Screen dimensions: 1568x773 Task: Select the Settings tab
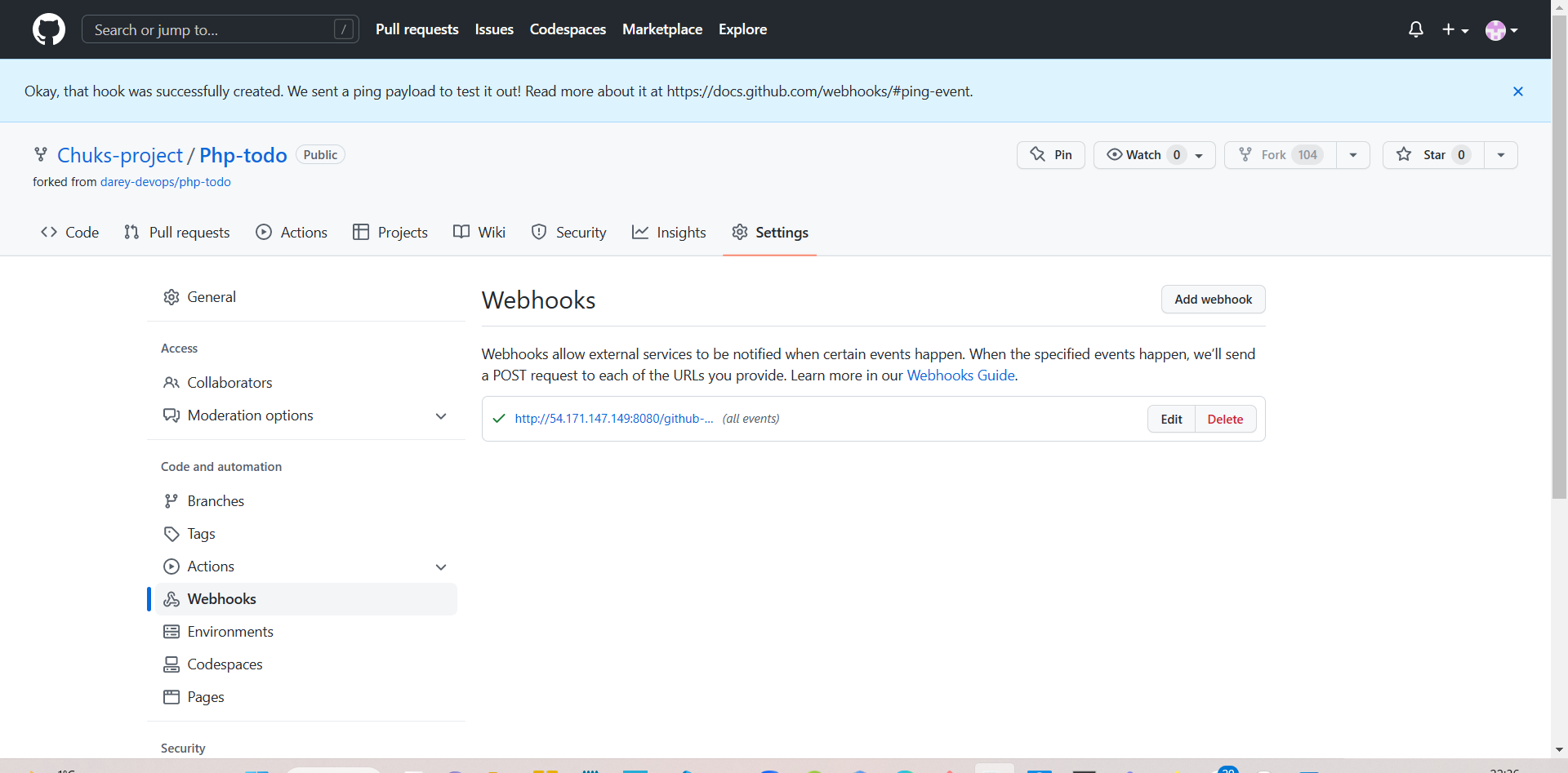[x=770, y=233]
